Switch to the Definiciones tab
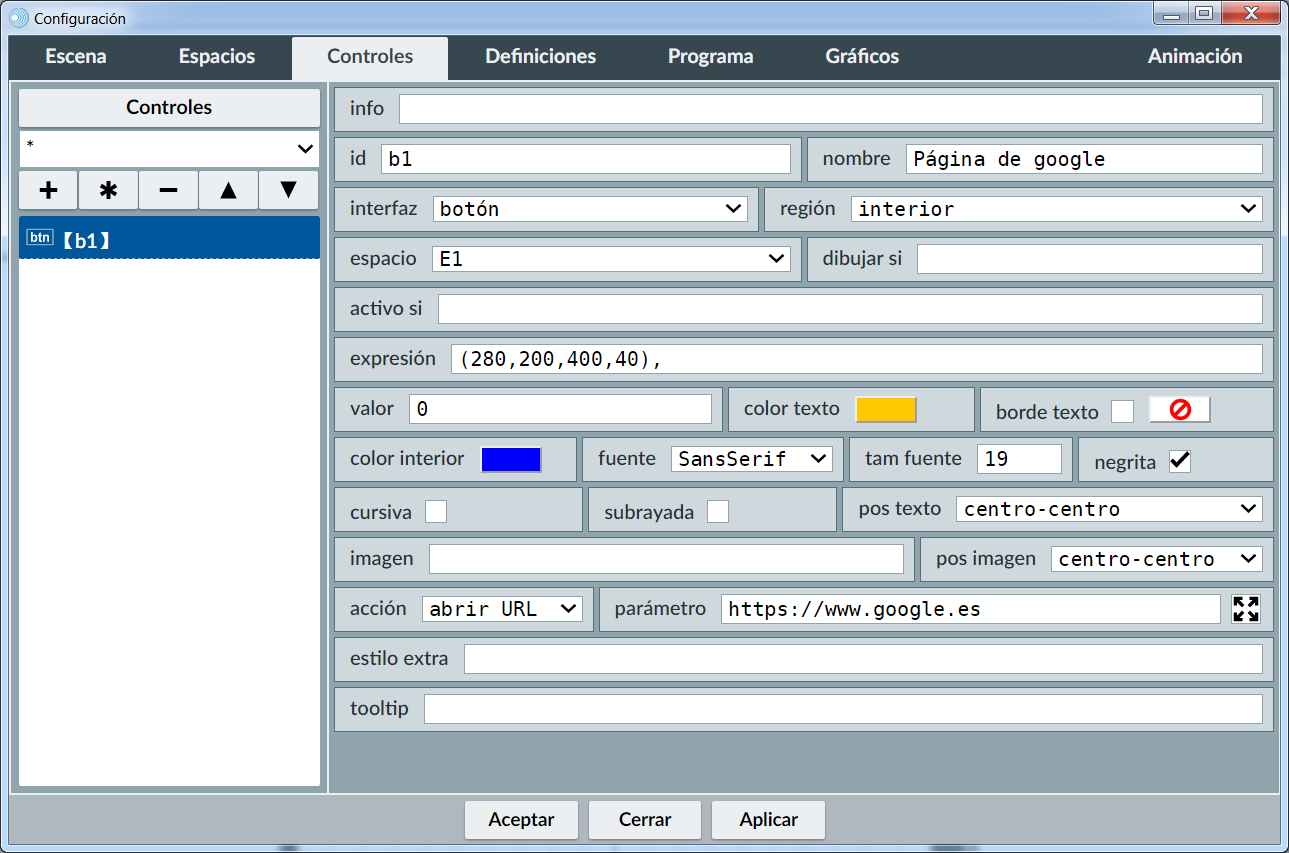Screen dimensions: 1289x853 tap(540, 57)
